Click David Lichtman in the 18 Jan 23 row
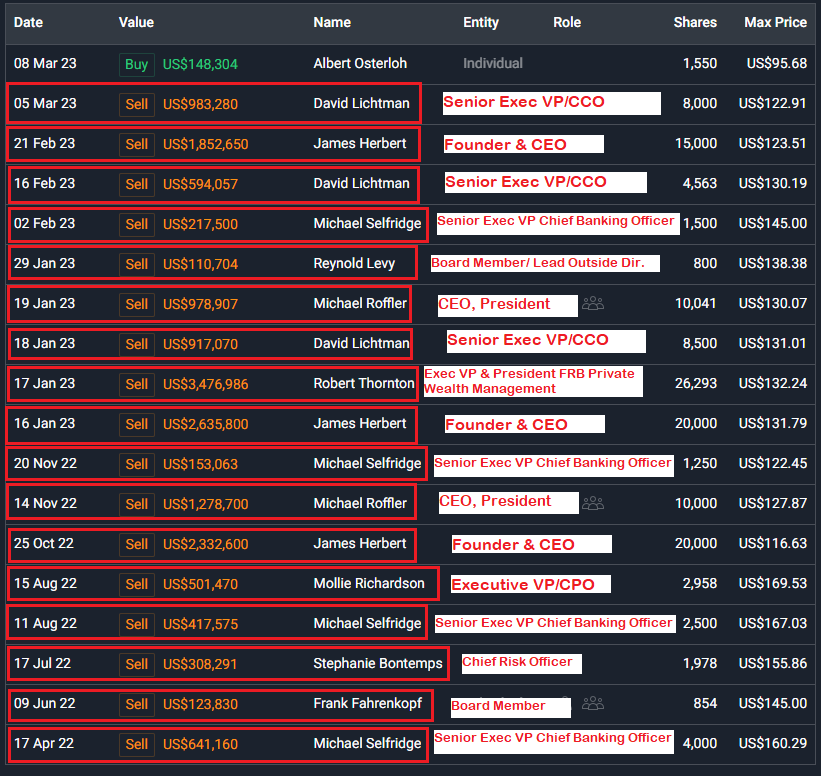Viewport: 821px width, 776px height. 361,343
